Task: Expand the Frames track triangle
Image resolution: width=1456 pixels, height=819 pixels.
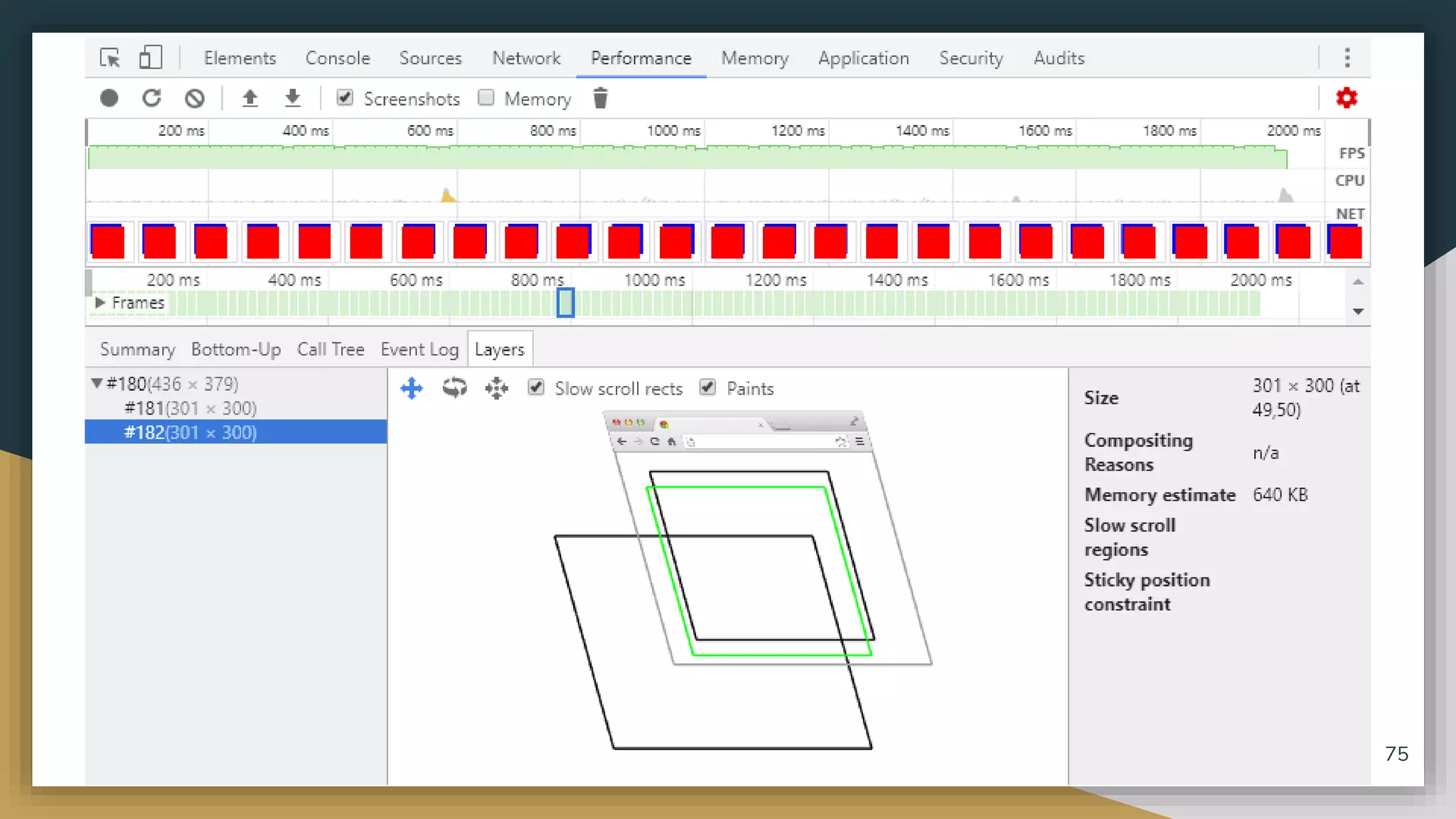Action: tap(100, 303)
